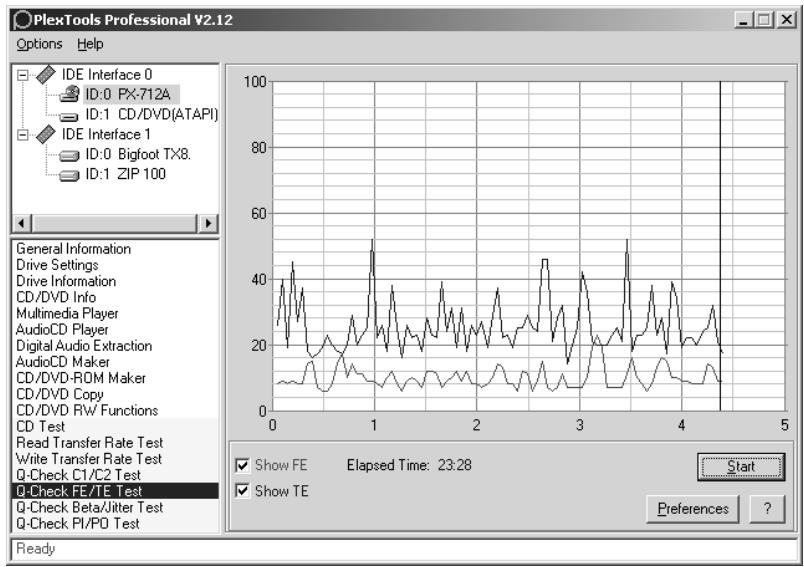Open CD/DVD Copy
This screenshot has width=804, height=567.
coord(60,394)
